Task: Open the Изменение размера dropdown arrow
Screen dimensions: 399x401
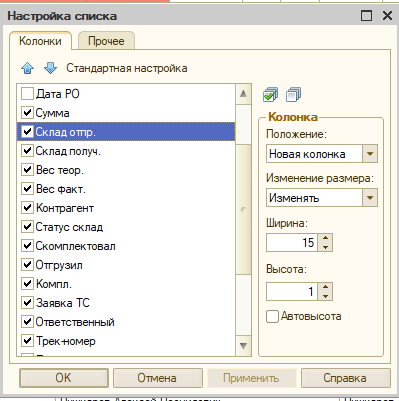Action: 370,198
